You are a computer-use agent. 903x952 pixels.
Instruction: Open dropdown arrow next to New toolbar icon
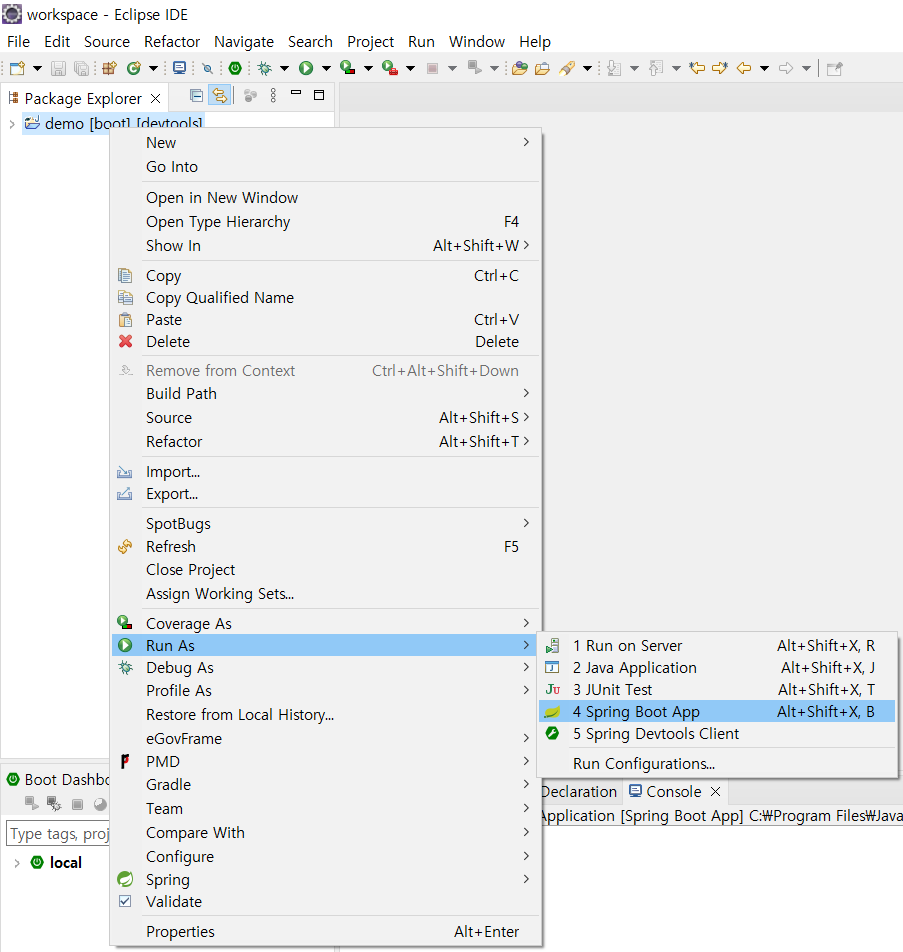click(x=37, y=68)
